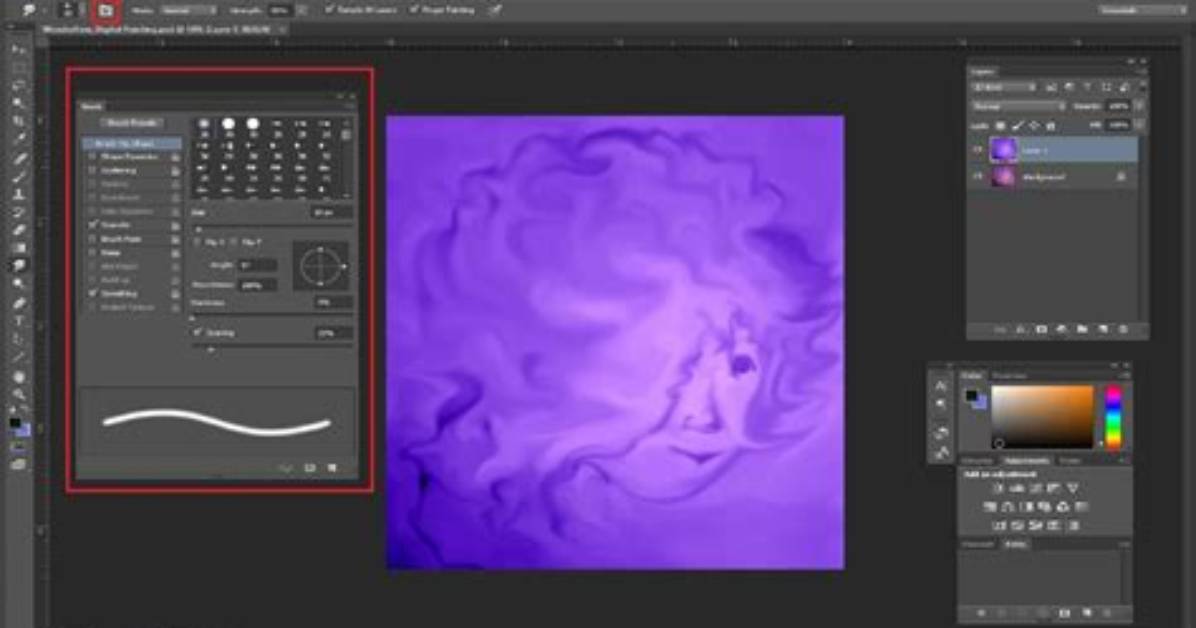Screen dimensions: 1196x628
Task: Click the Delete layer trash icon
Action: click(x=1124, y=330)
